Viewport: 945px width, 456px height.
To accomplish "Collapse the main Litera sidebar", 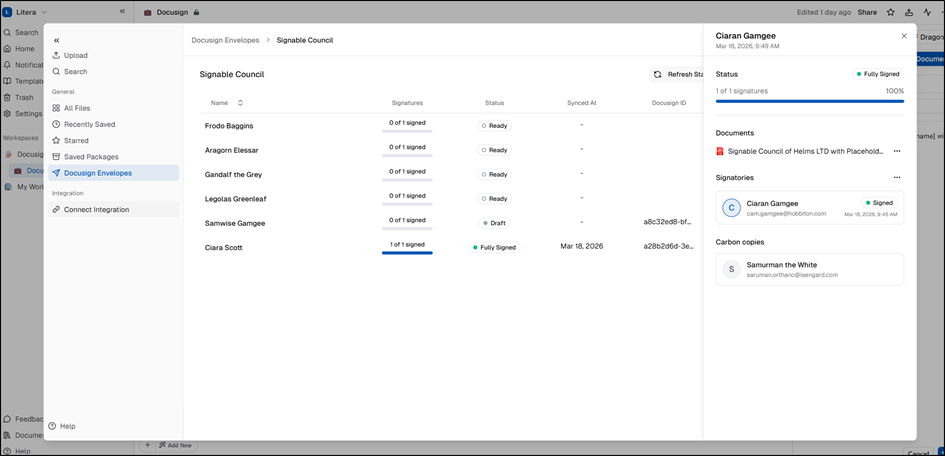I will [122, 11].
